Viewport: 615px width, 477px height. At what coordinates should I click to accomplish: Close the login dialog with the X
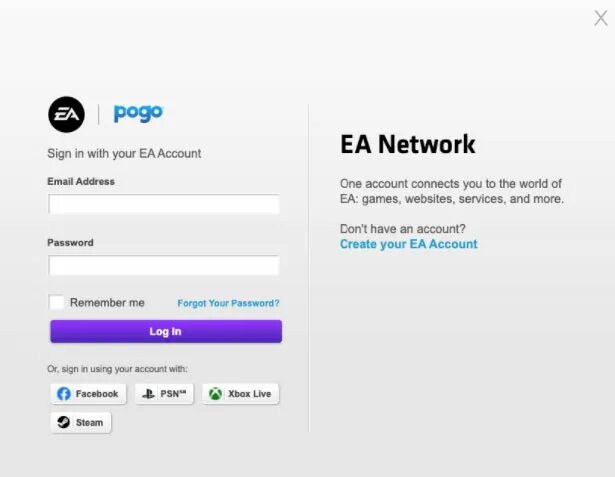click(x=601, y=18)
